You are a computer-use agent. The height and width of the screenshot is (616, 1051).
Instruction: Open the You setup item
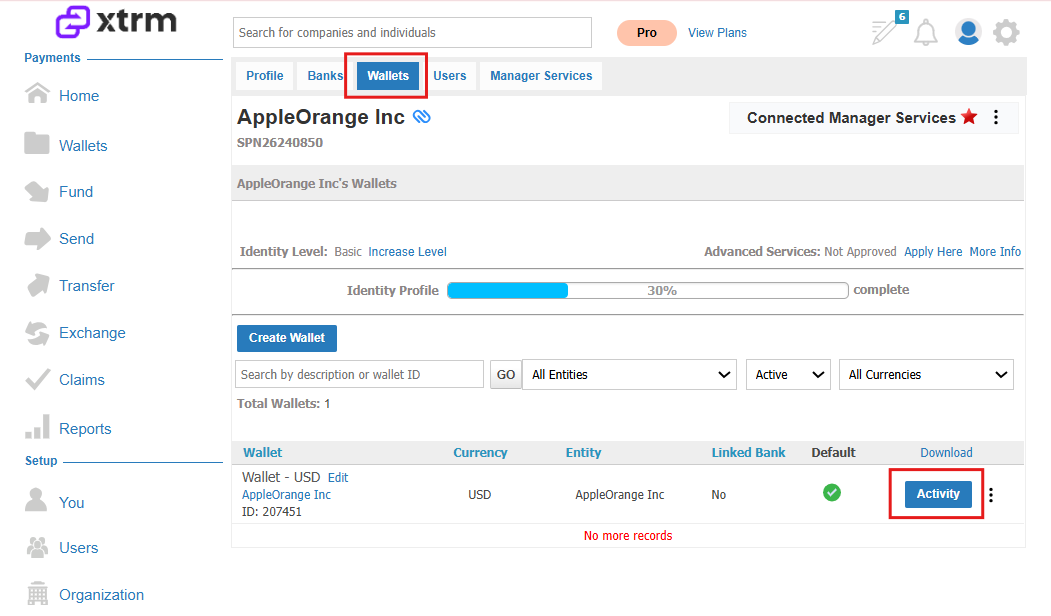71,503
